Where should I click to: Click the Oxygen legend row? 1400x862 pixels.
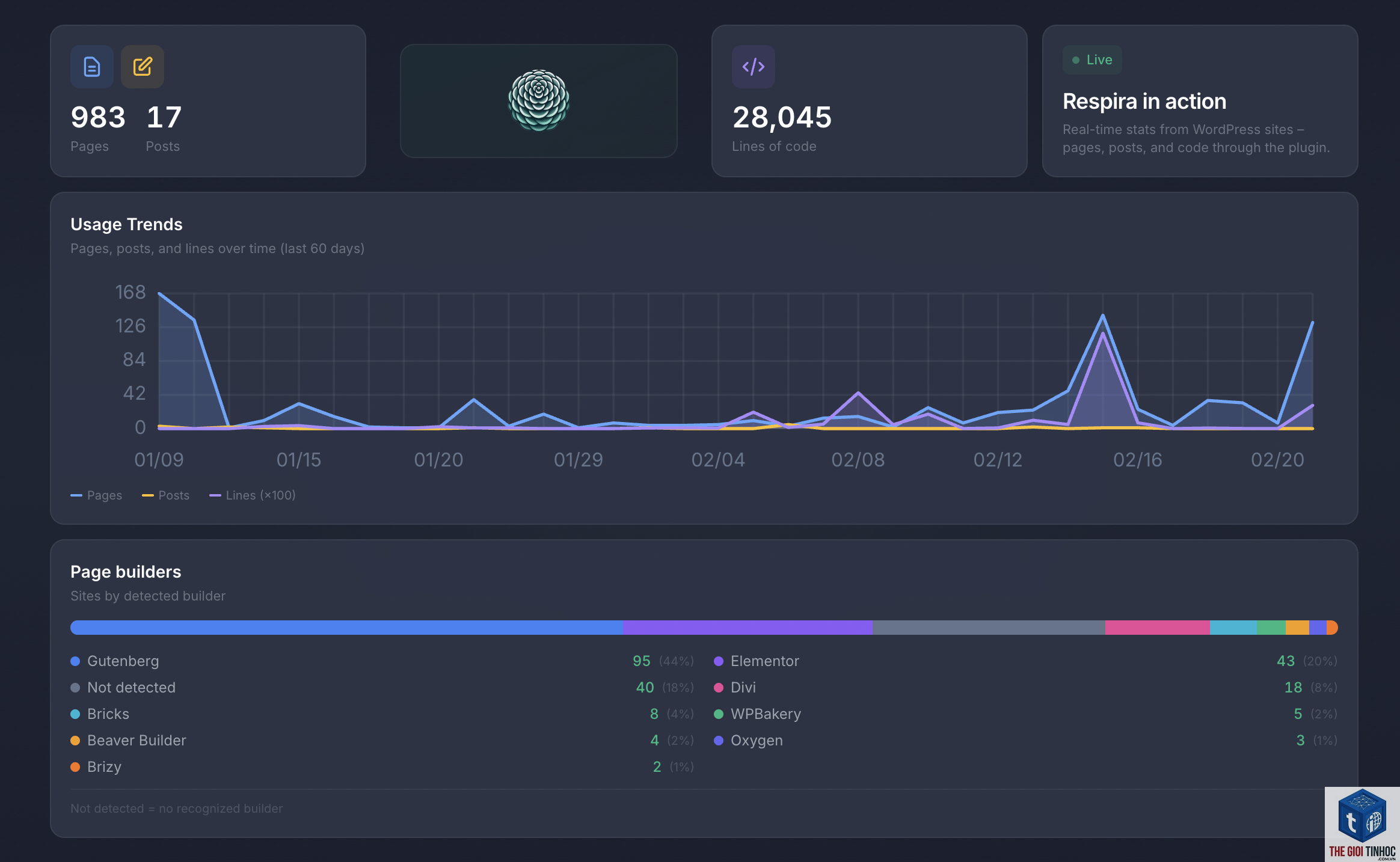1026,741
